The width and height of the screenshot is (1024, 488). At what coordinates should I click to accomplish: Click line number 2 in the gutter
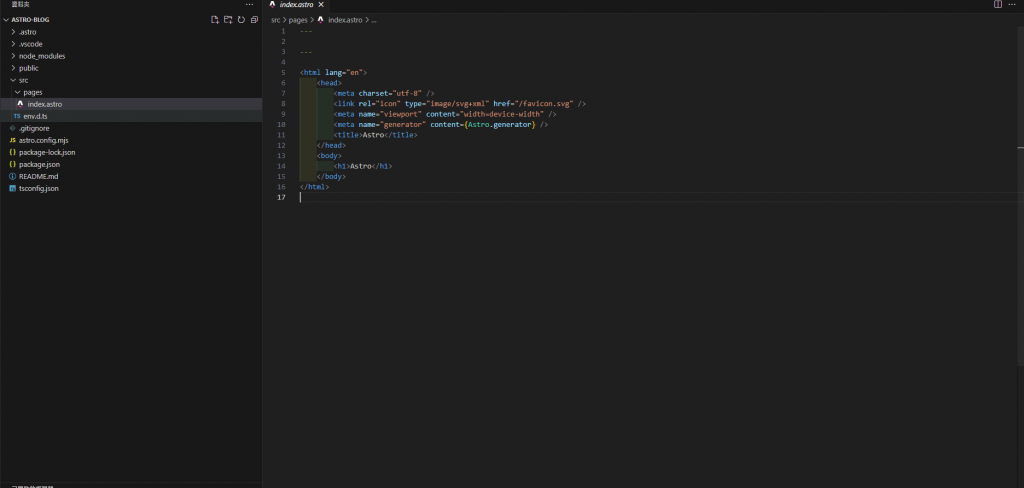(x=283, y=41)
